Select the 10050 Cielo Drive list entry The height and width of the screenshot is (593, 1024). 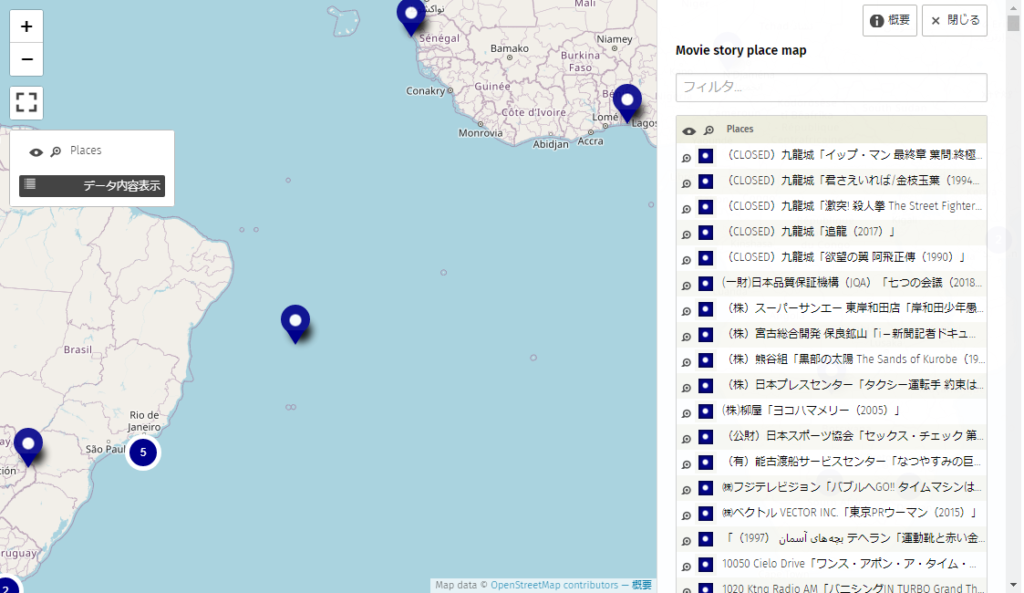pos(850,564)
